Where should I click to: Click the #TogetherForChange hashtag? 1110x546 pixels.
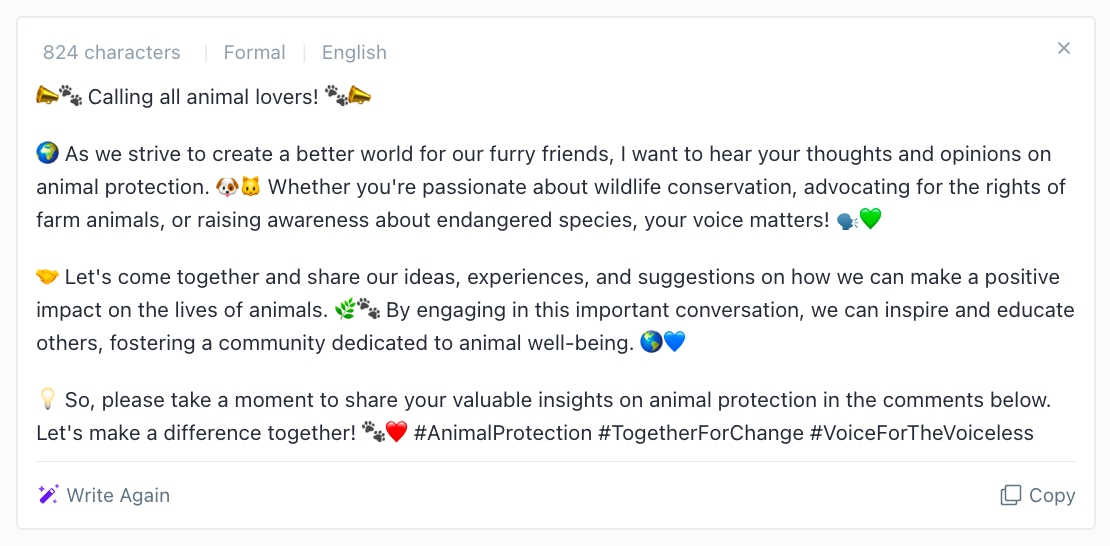tap(701, 432)
